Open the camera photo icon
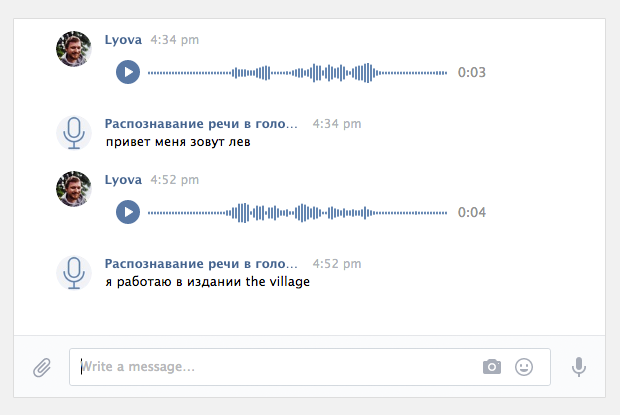The height and width of the screenshot is (415, 620). click(x=492, y=367)
